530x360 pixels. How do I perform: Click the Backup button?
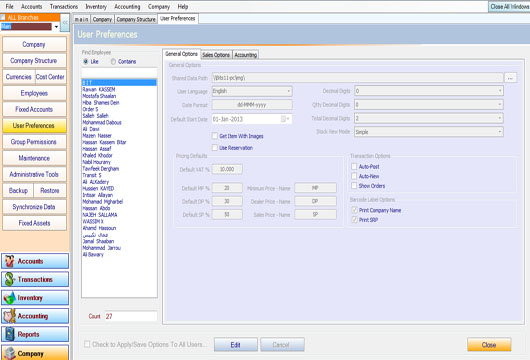[x=18, y=191]
